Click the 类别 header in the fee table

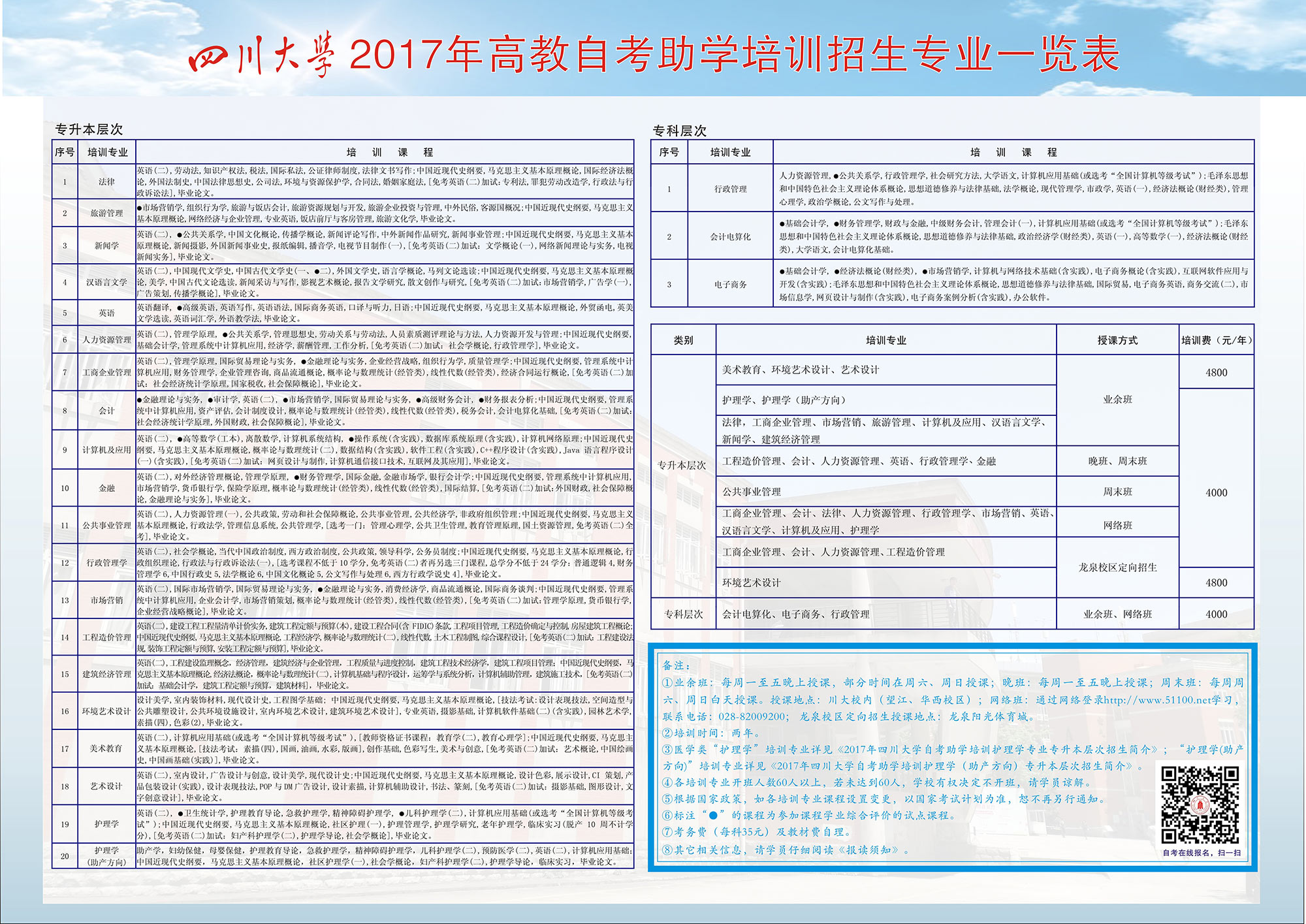point(683,340)
